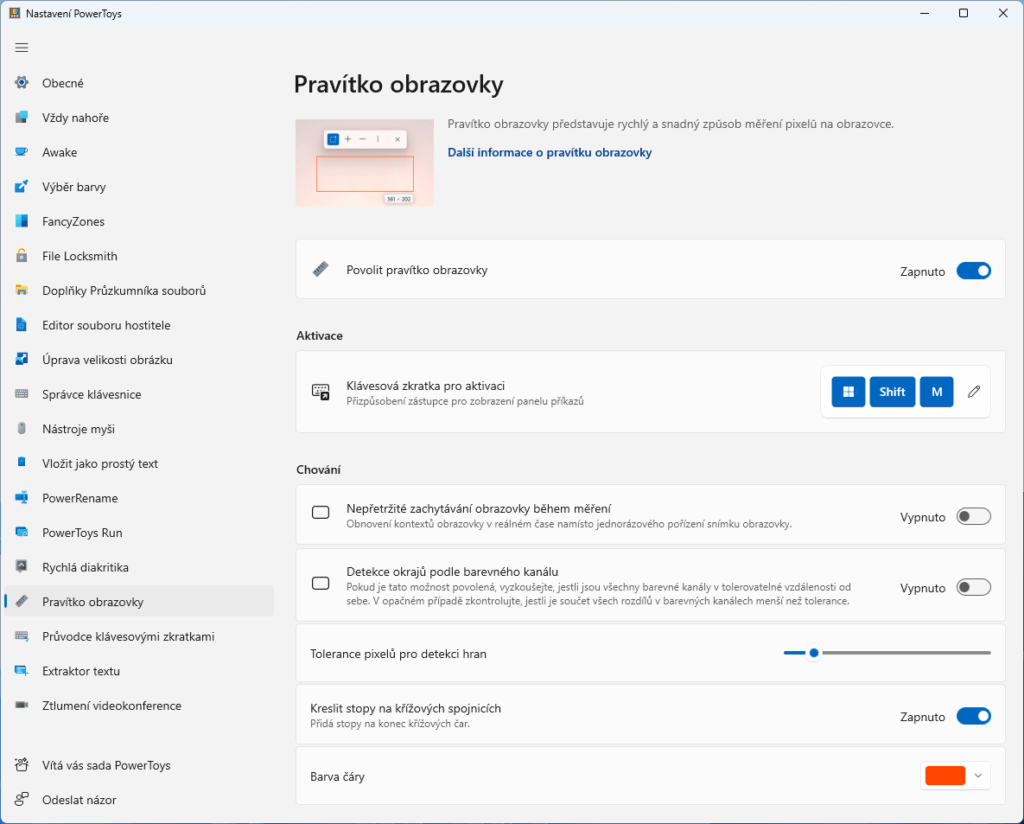The image size is (1024, 824).
Task: Click the Pravítko obrazovky preview thumbnail
Action: (x=364, y=163)
